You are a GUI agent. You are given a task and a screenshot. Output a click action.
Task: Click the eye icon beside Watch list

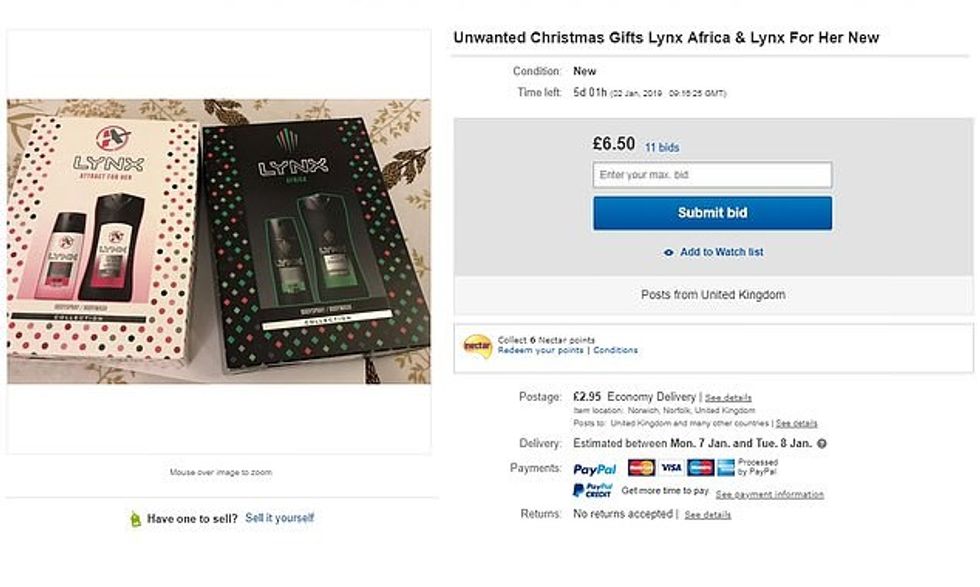click(x=669, y=253)
